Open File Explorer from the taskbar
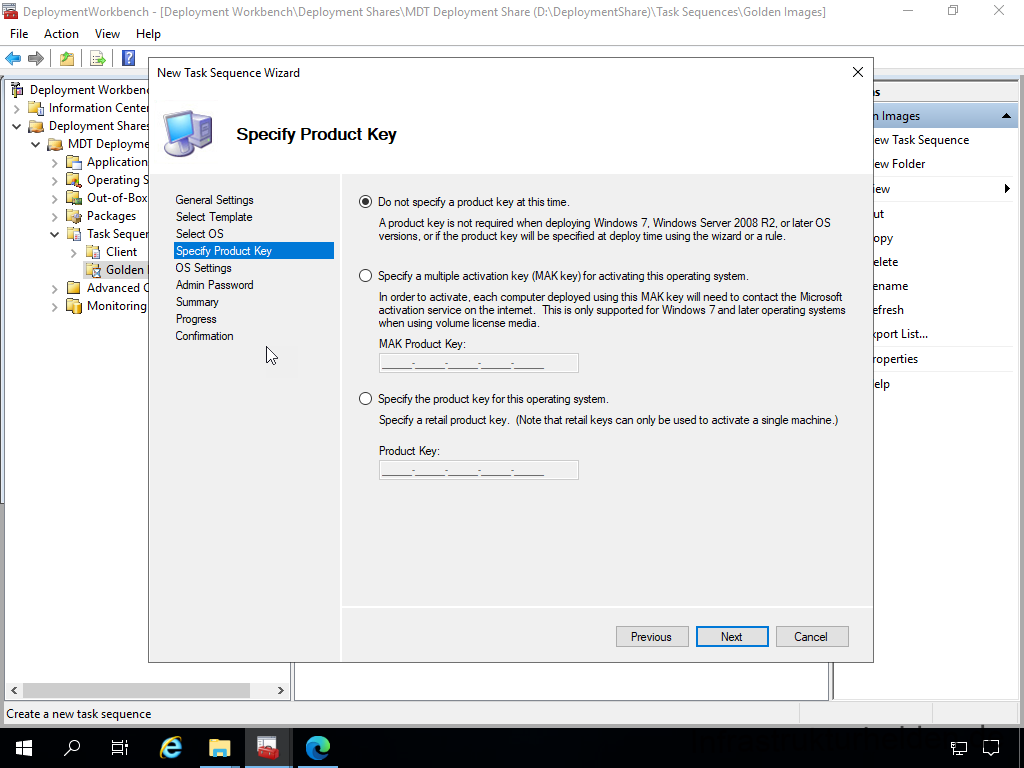Viewport: 1024px width, 768px height. coord(219,747)
